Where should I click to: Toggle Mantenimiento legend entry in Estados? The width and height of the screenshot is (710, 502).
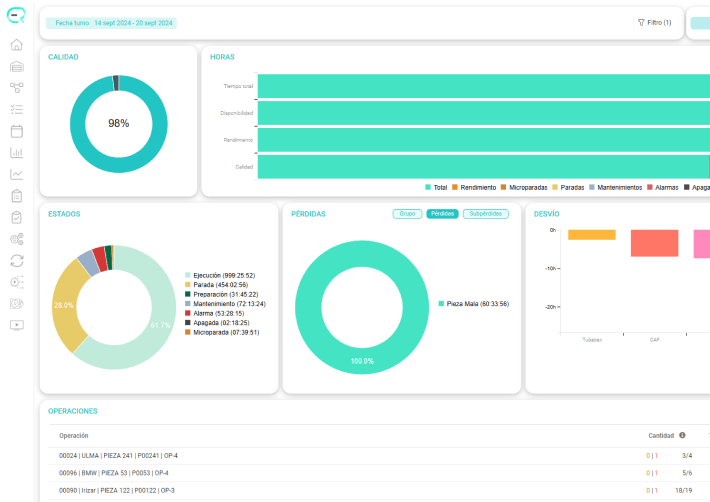(225, 304)
